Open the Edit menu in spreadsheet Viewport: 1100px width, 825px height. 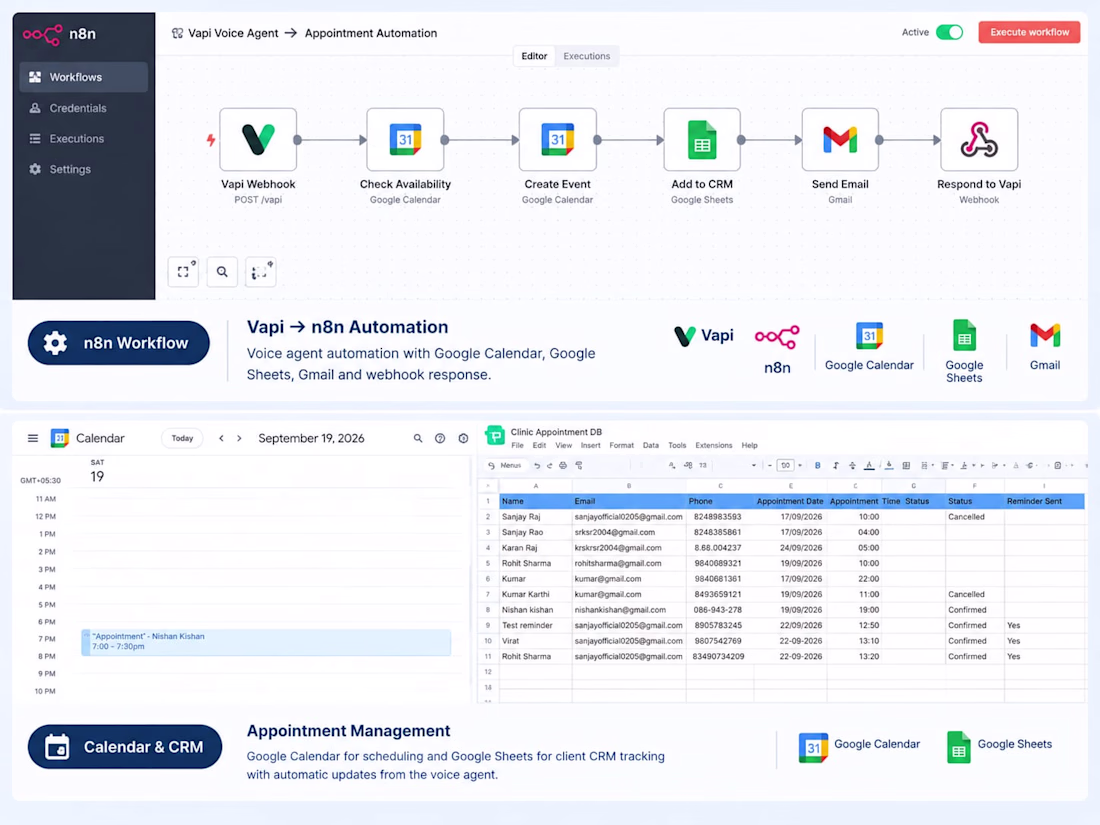(x=539, y=445)
